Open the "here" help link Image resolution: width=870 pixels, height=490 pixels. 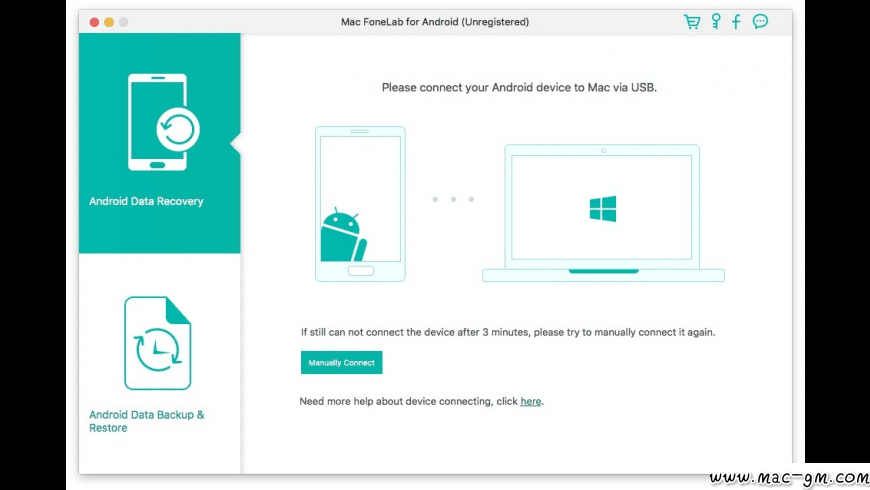[x=530, y=401]
